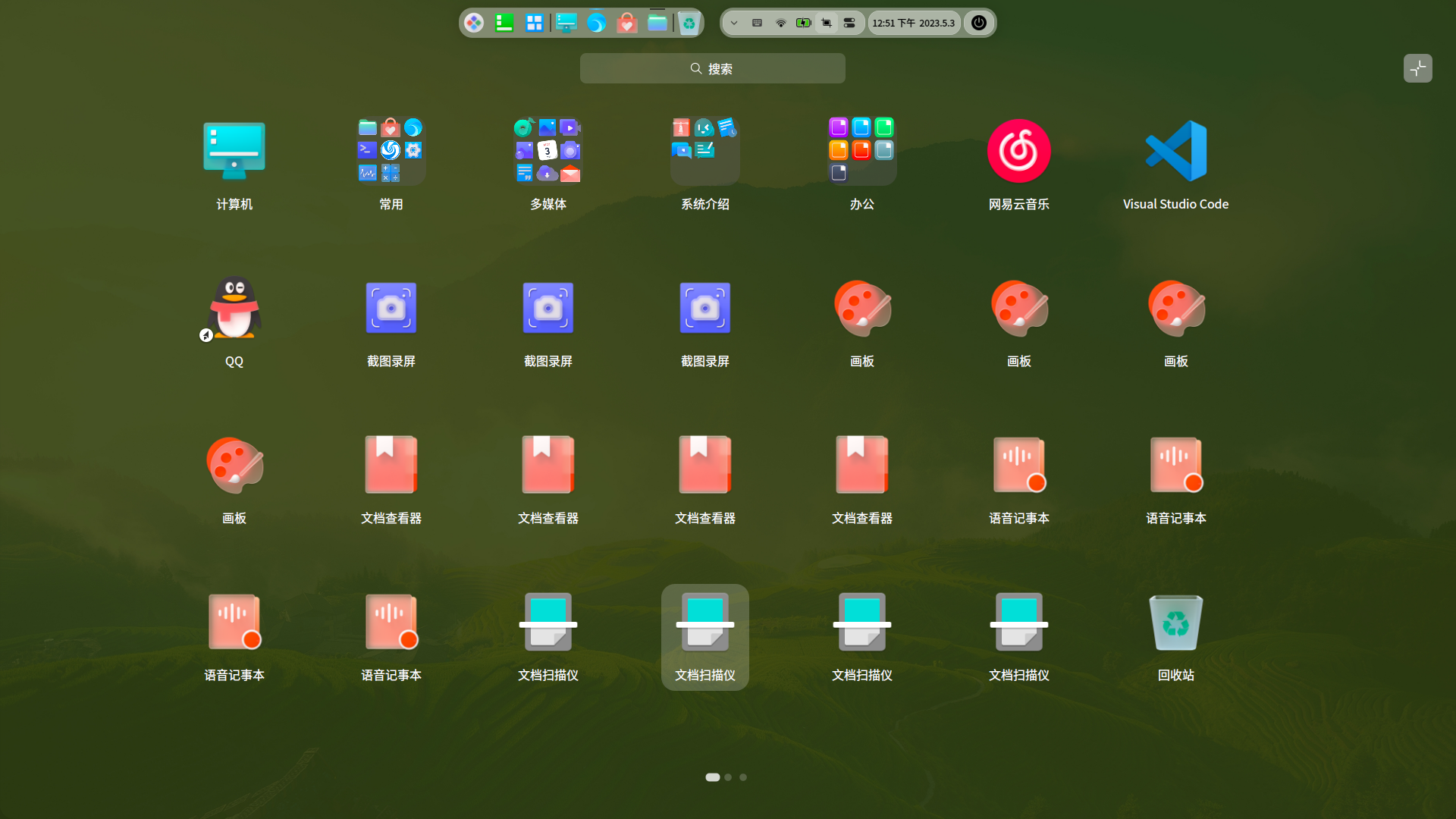Open the 回收站 recycle bin

pos(1175,622)
